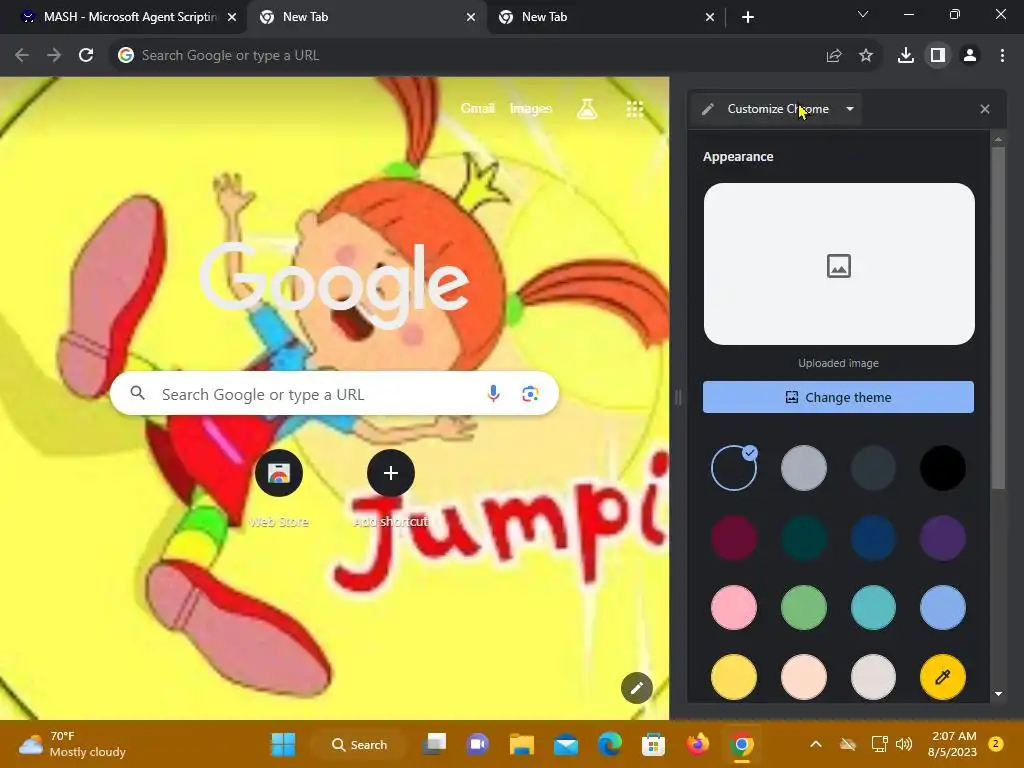Image resolution: width=1024 pixels, height=768 pixels.
Task: Open the Images link
Action: 531,108
